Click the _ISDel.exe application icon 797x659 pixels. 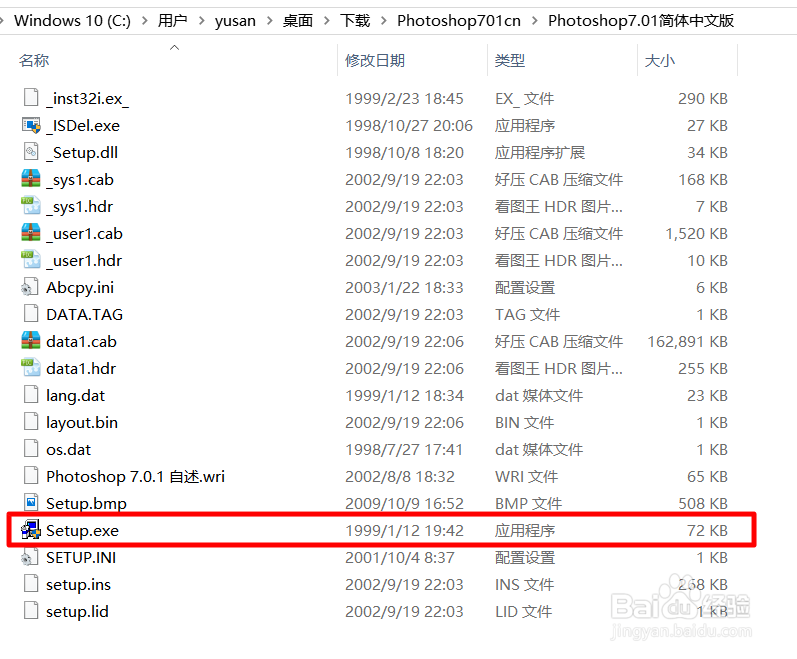[31, 124]
